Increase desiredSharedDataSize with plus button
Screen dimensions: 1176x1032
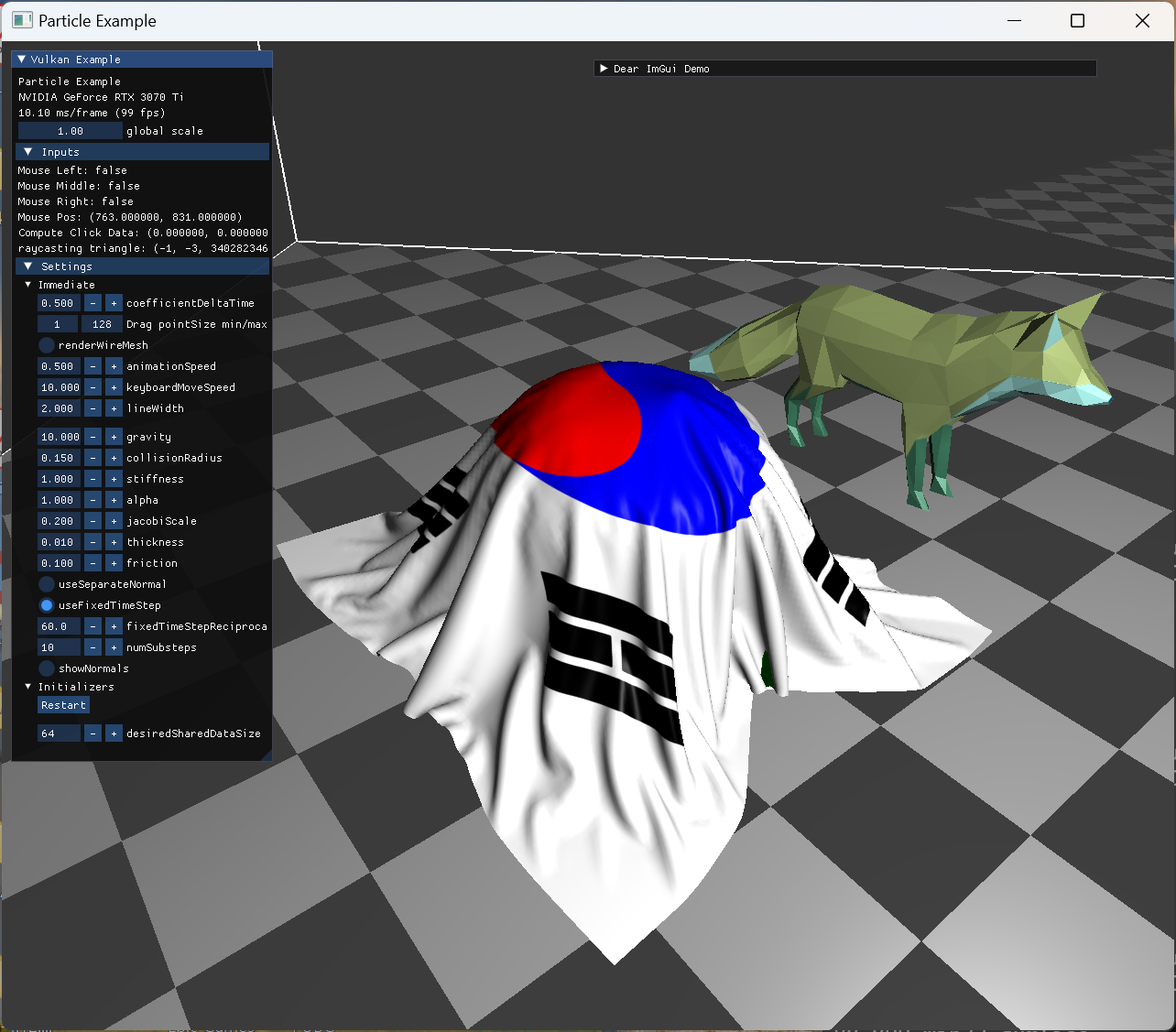coord(114,733)
